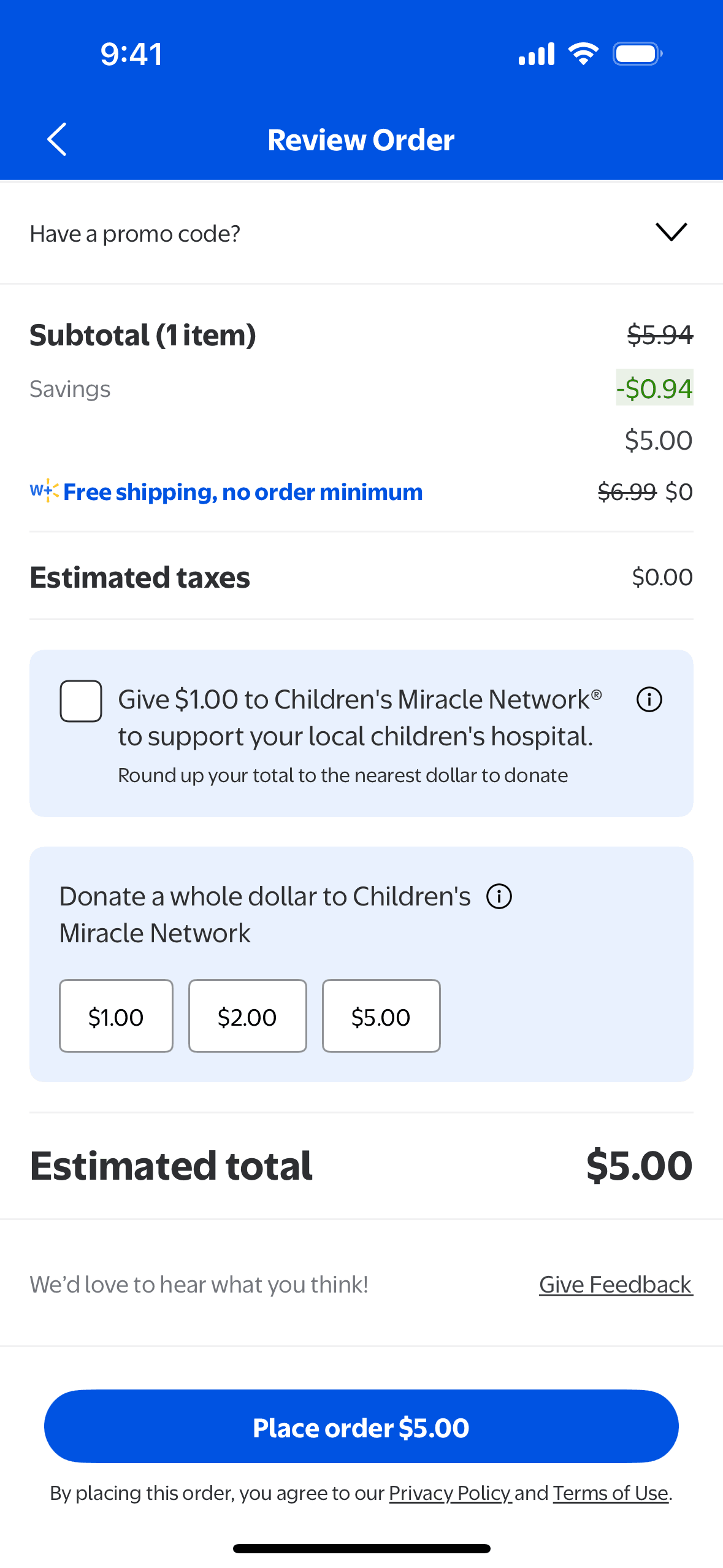
Task: View the Terms of Use link
Action: point(611,1493)
